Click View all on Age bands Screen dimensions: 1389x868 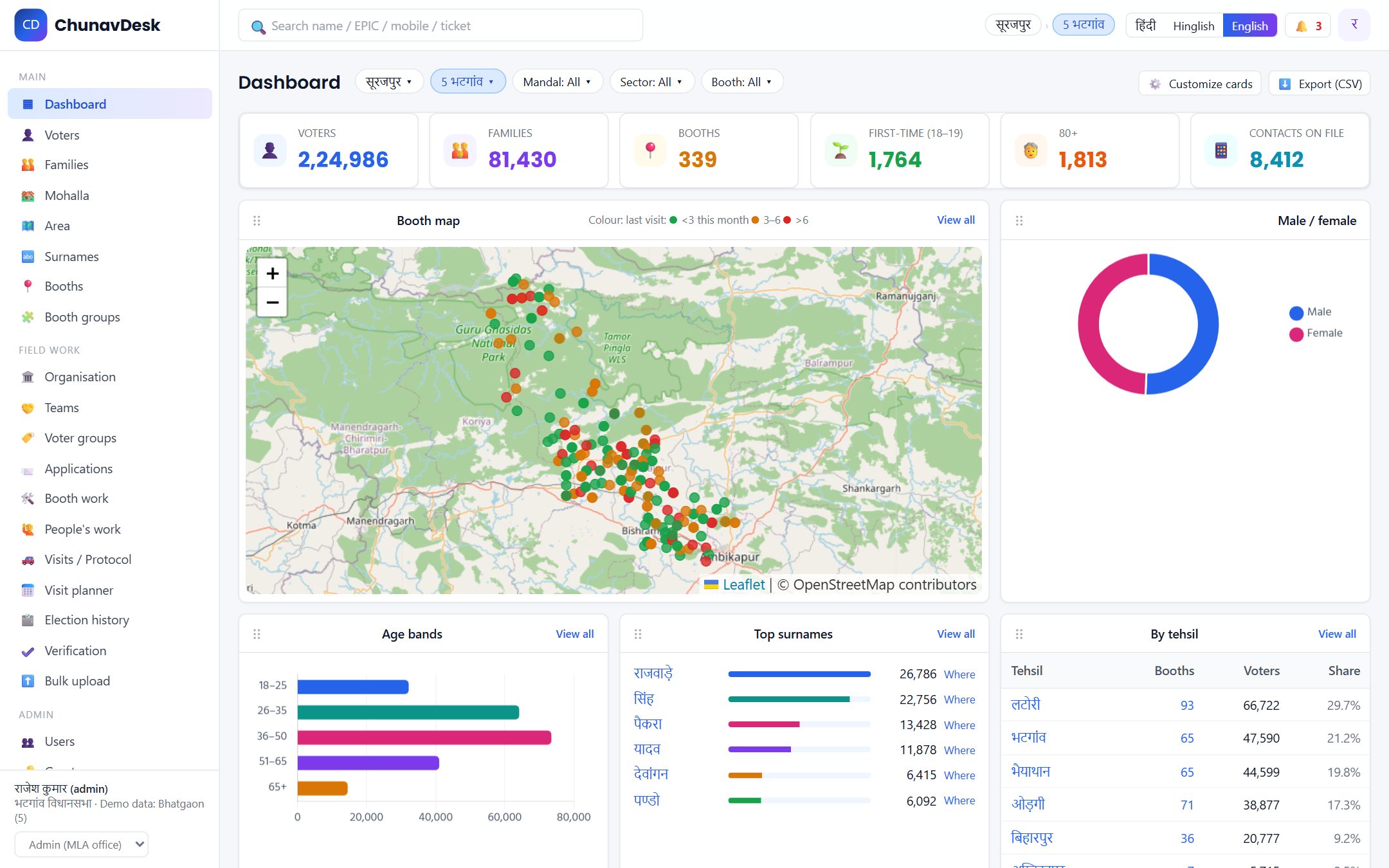[574, 634]
